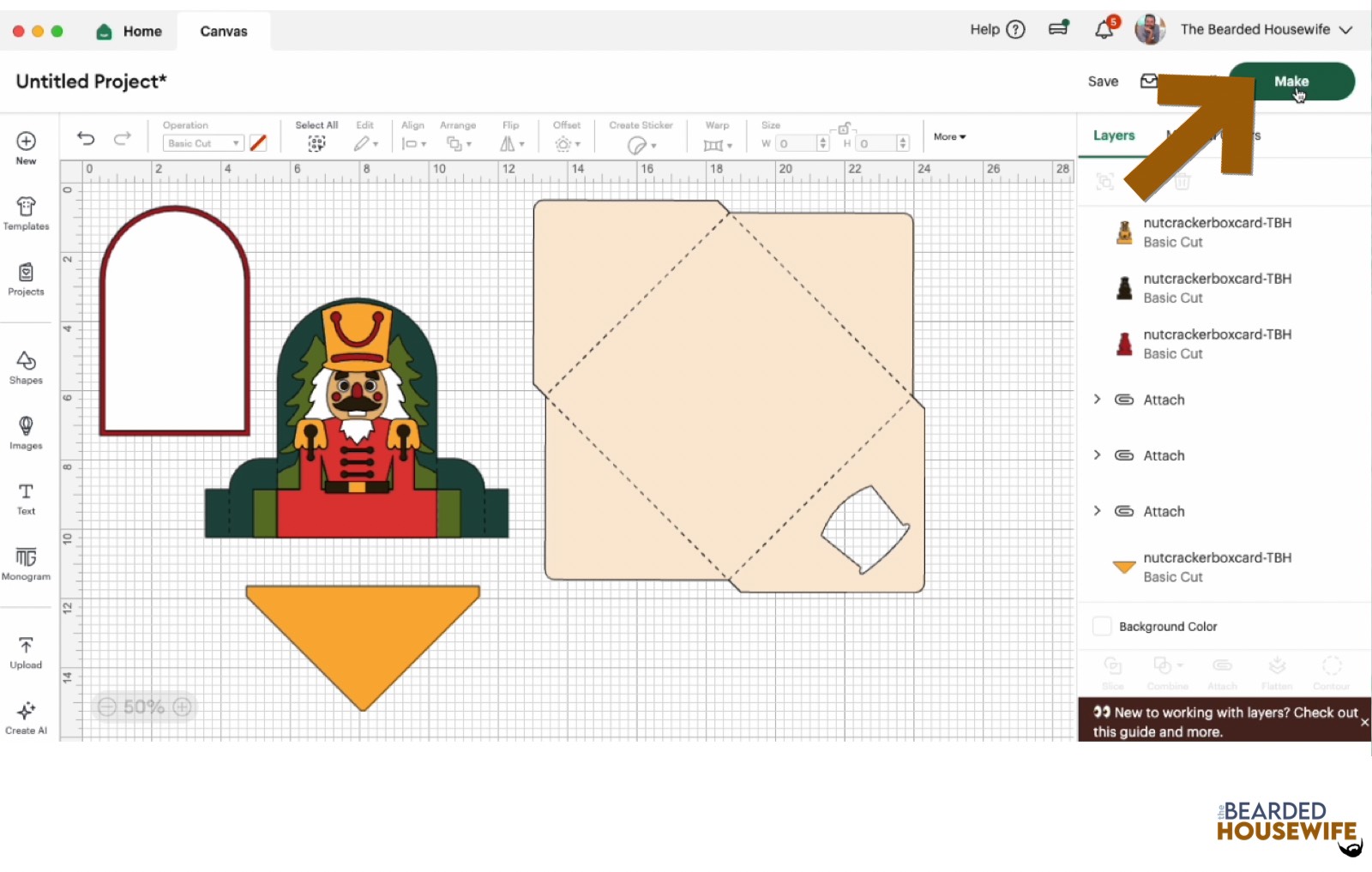Image resolution: width=1372 pixels, height=872 pixels.
Task: Open the notifications bell
Action: click(1104, 30)
